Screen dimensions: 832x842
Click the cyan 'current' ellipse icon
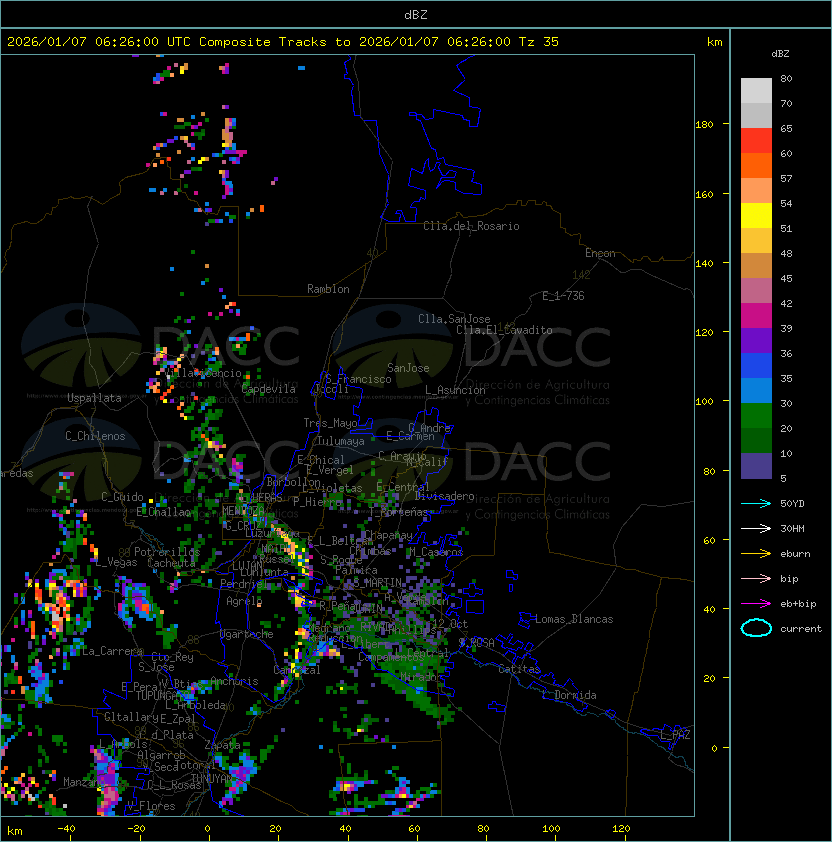tap(756, 628)
